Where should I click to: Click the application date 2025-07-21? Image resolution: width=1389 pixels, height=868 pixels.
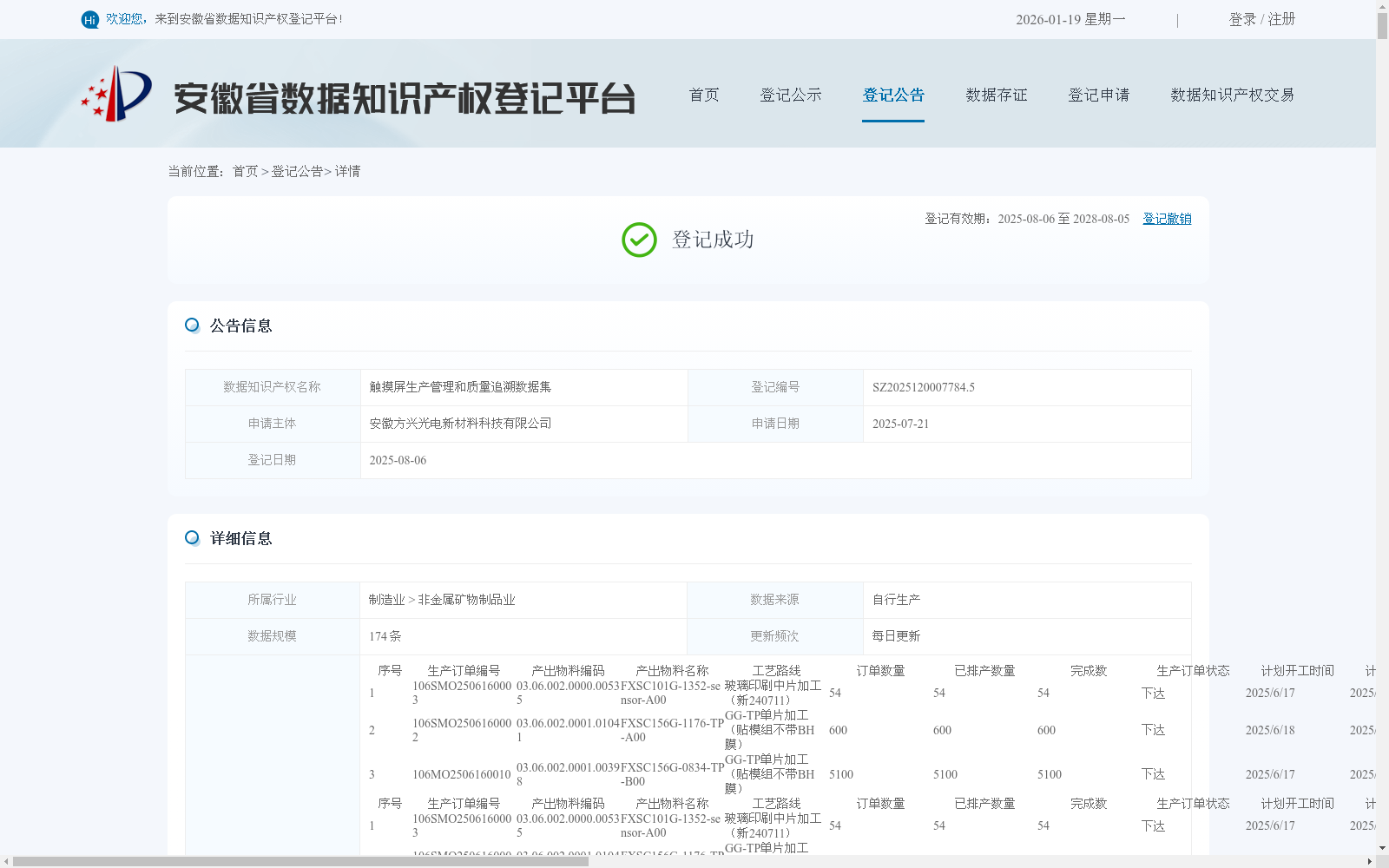click(900, 424)
